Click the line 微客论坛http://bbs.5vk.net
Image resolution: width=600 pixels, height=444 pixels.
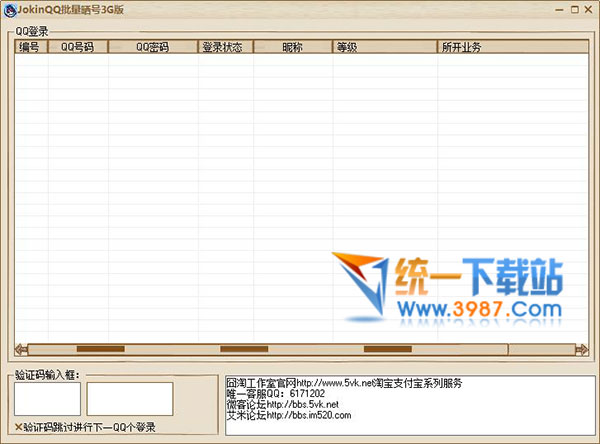(282, 404)
